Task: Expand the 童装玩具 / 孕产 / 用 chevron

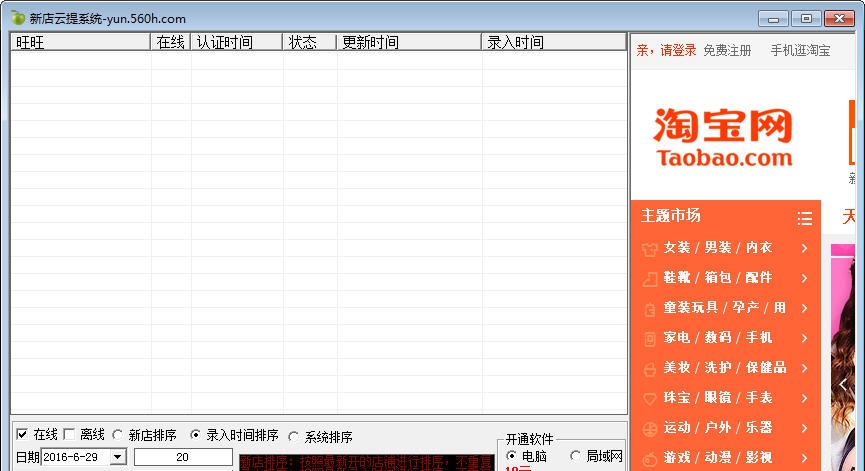Action: point(805,308)
